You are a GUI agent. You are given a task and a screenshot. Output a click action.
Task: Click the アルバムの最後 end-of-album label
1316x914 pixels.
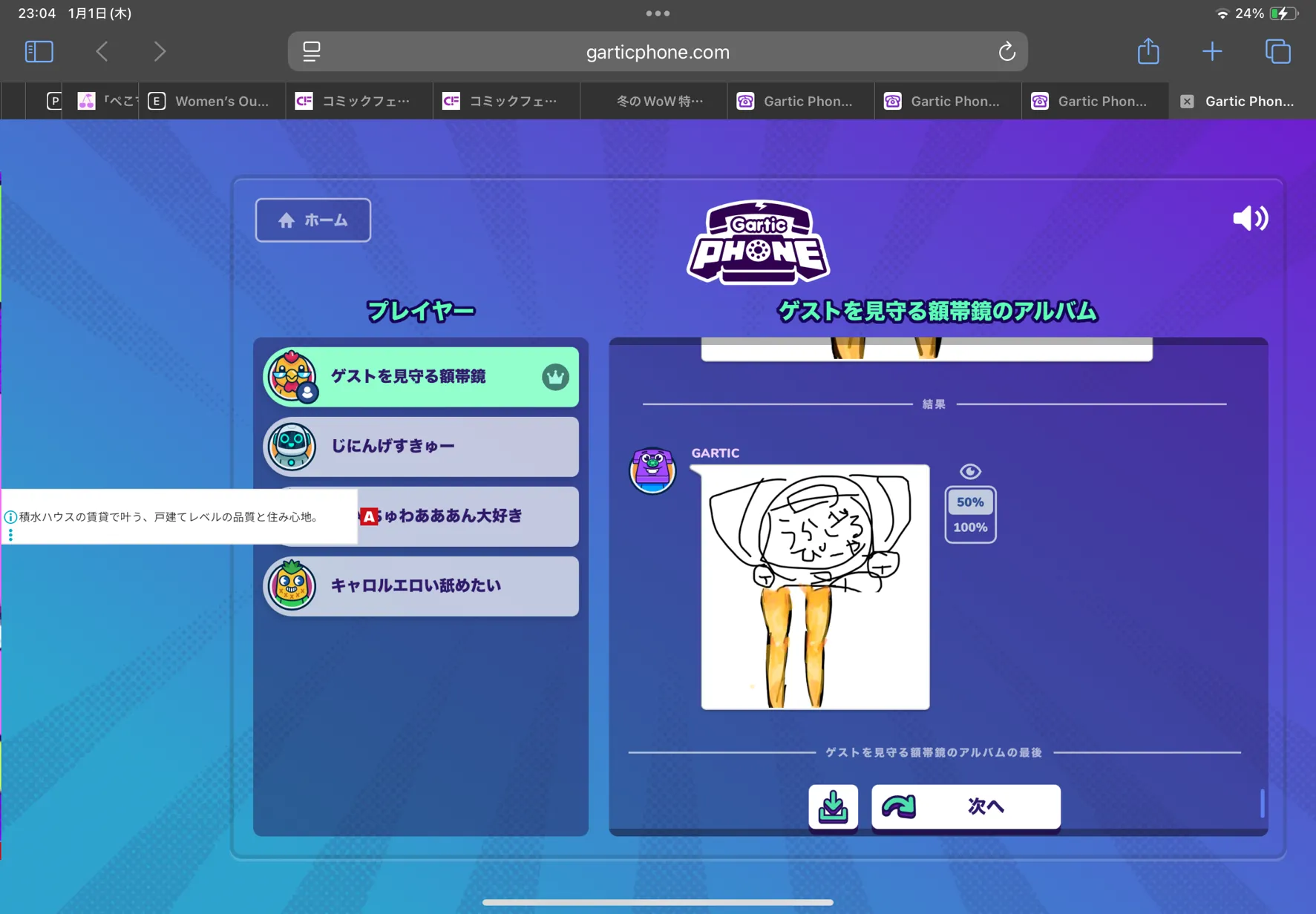point(934,752)
